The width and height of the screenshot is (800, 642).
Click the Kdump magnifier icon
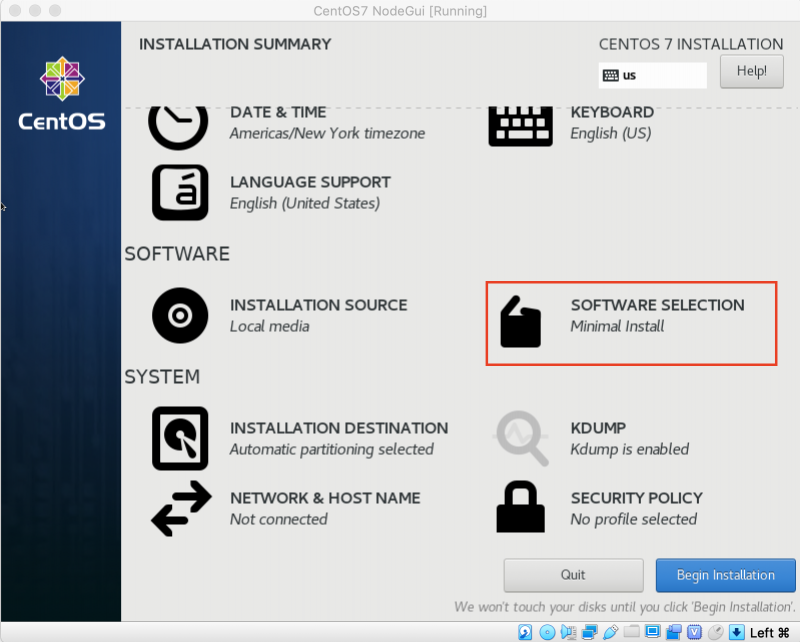click(521, 438)
